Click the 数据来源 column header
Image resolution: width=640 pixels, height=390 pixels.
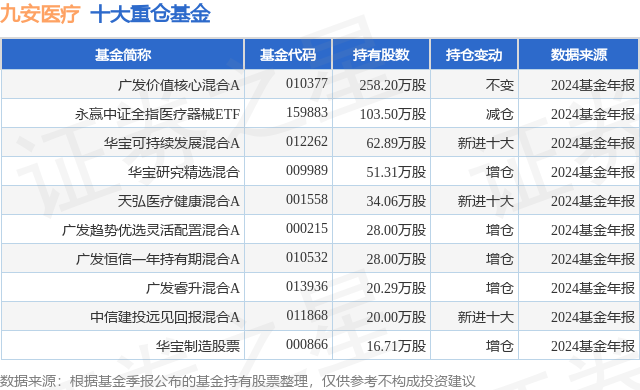(579, 55)
